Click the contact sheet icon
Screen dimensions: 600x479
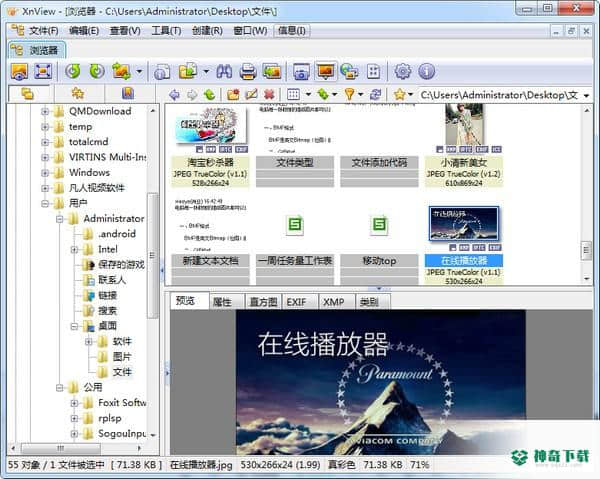click(x=373, y=72)
